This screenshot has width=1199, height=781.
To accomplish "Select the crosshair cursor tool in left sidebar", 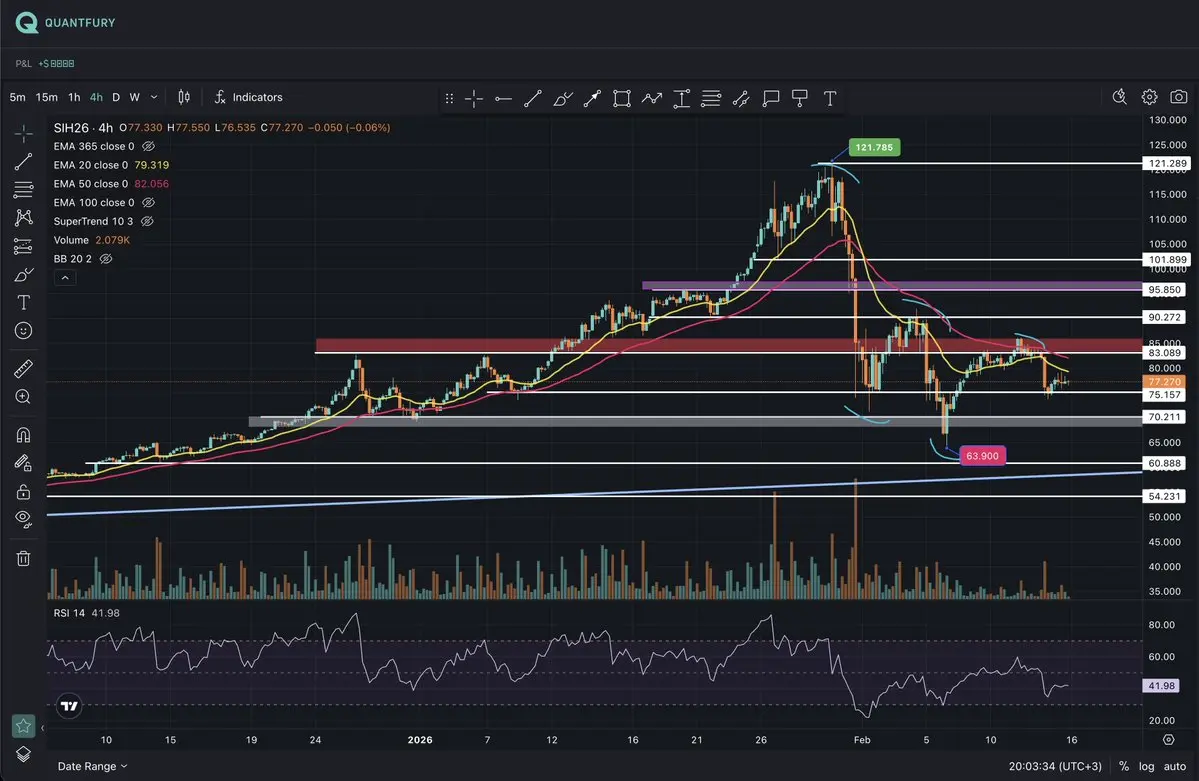I will point(24,134).
